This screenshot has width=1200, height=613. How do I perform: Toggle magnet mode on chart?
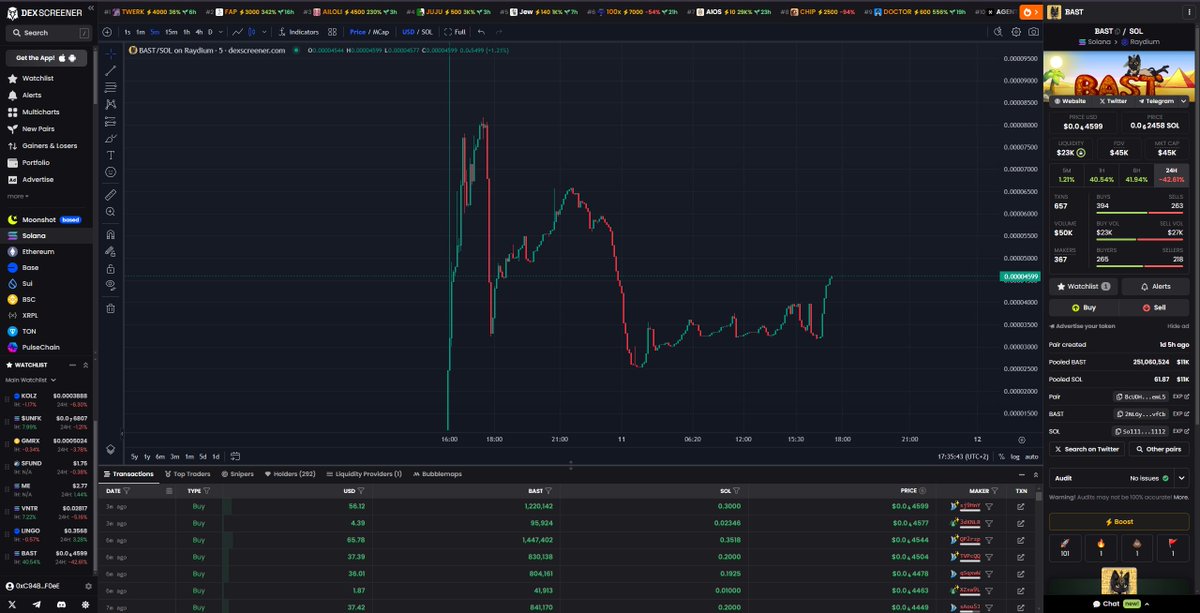(x=110, y=235)
